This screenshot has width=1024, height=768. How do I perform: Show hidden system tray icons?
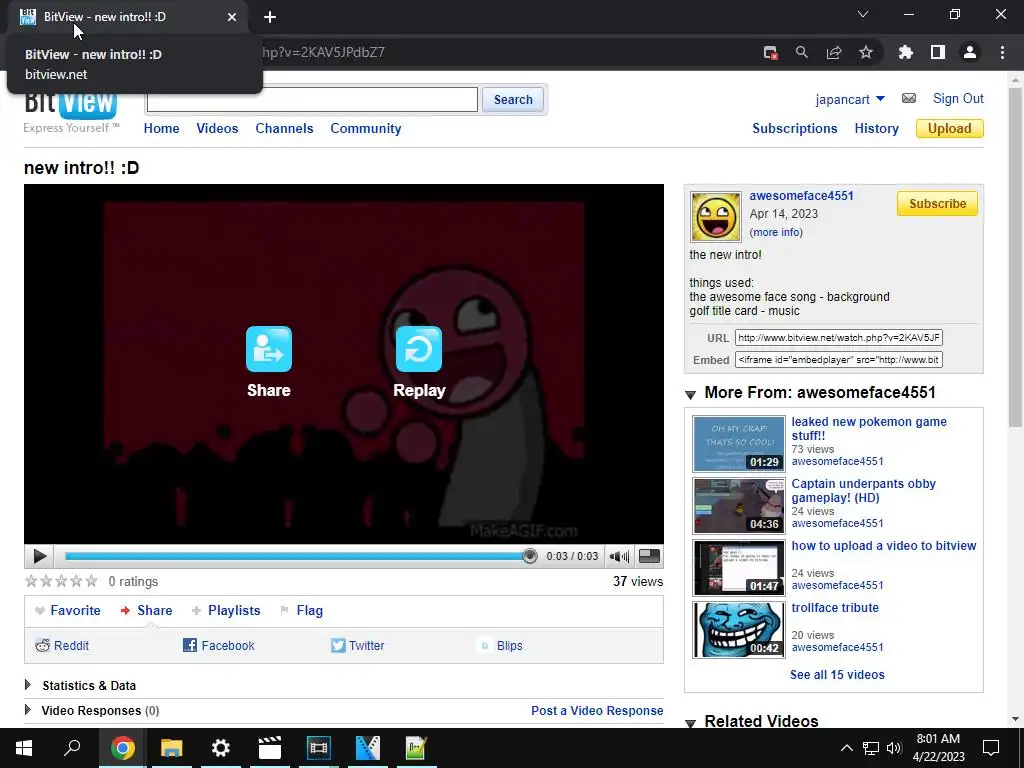(x=846, y=748)
